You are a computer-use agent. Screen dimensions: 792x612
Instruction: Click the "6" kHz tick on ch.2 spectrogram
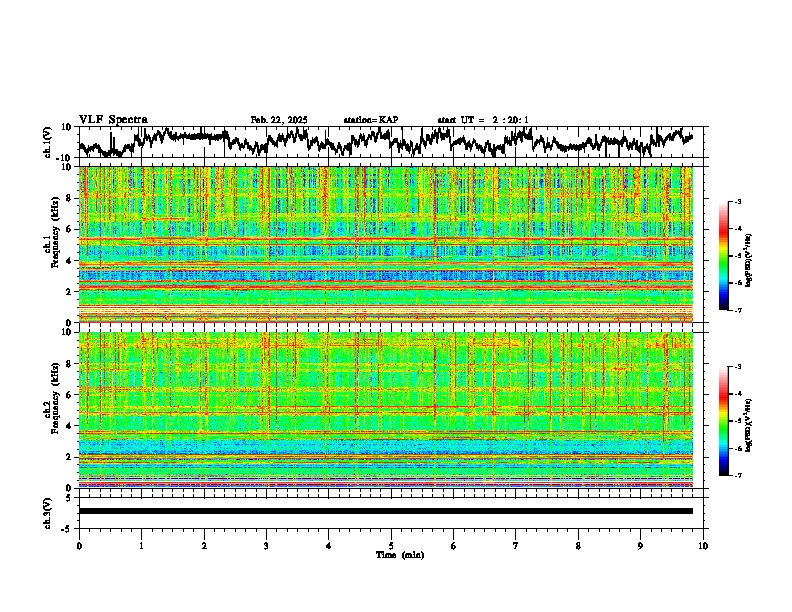pos(70,394)
